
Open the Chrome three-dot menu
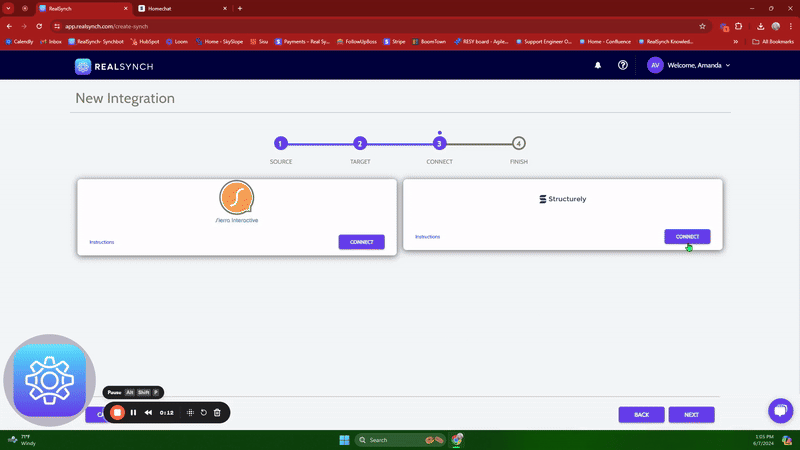click(791, 26)
